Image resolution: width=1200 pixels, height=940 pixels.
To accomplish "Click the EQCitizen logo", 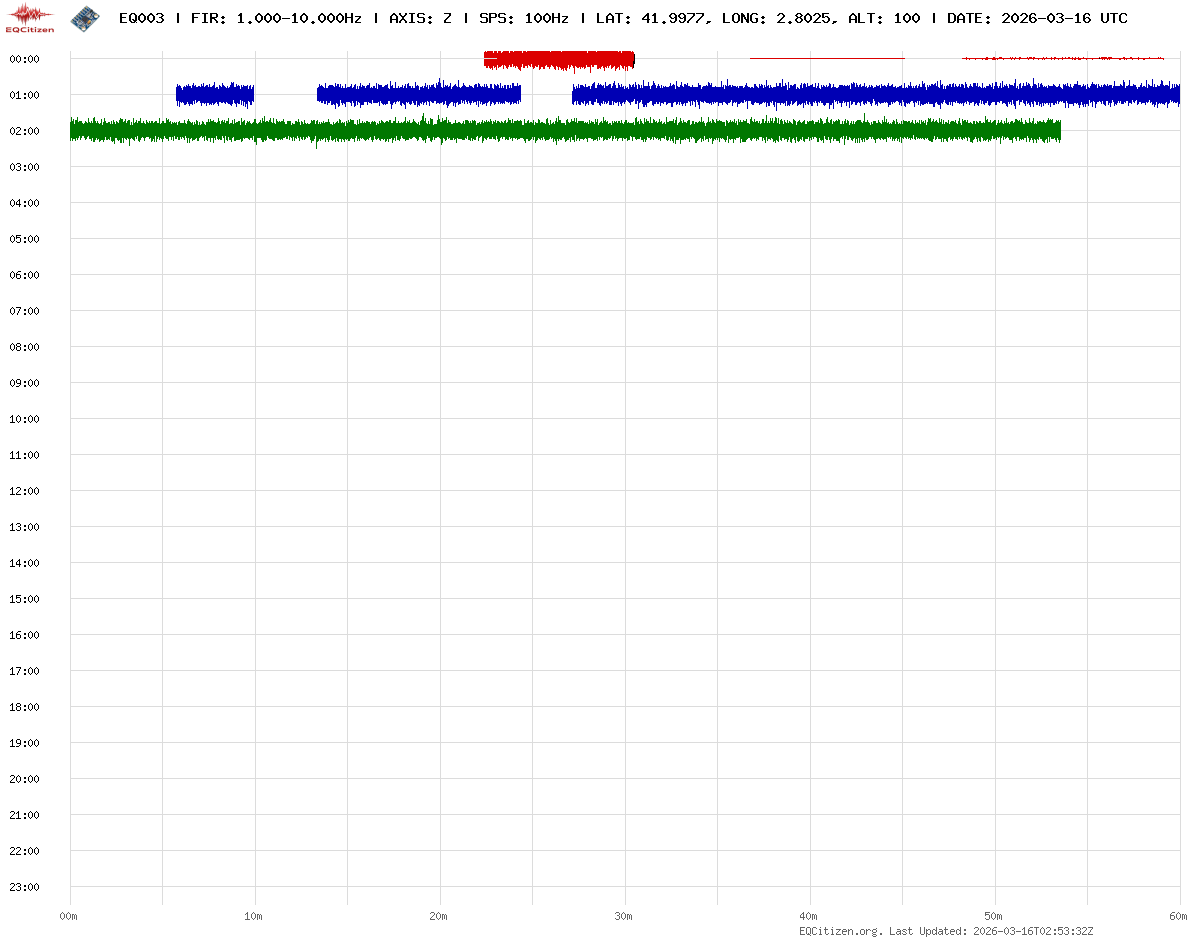I will pyautogui.click(x=31, y=18).
